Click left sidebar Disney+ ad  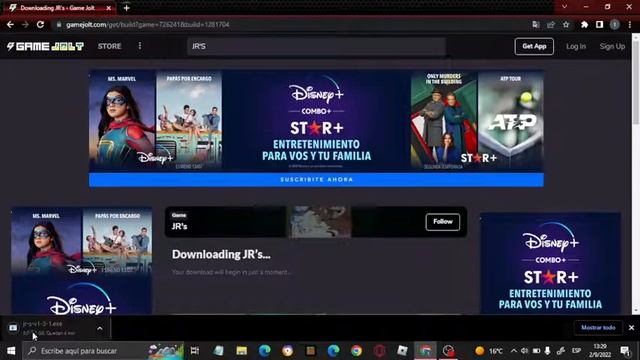pyautogui.click(x=82, y=260)
